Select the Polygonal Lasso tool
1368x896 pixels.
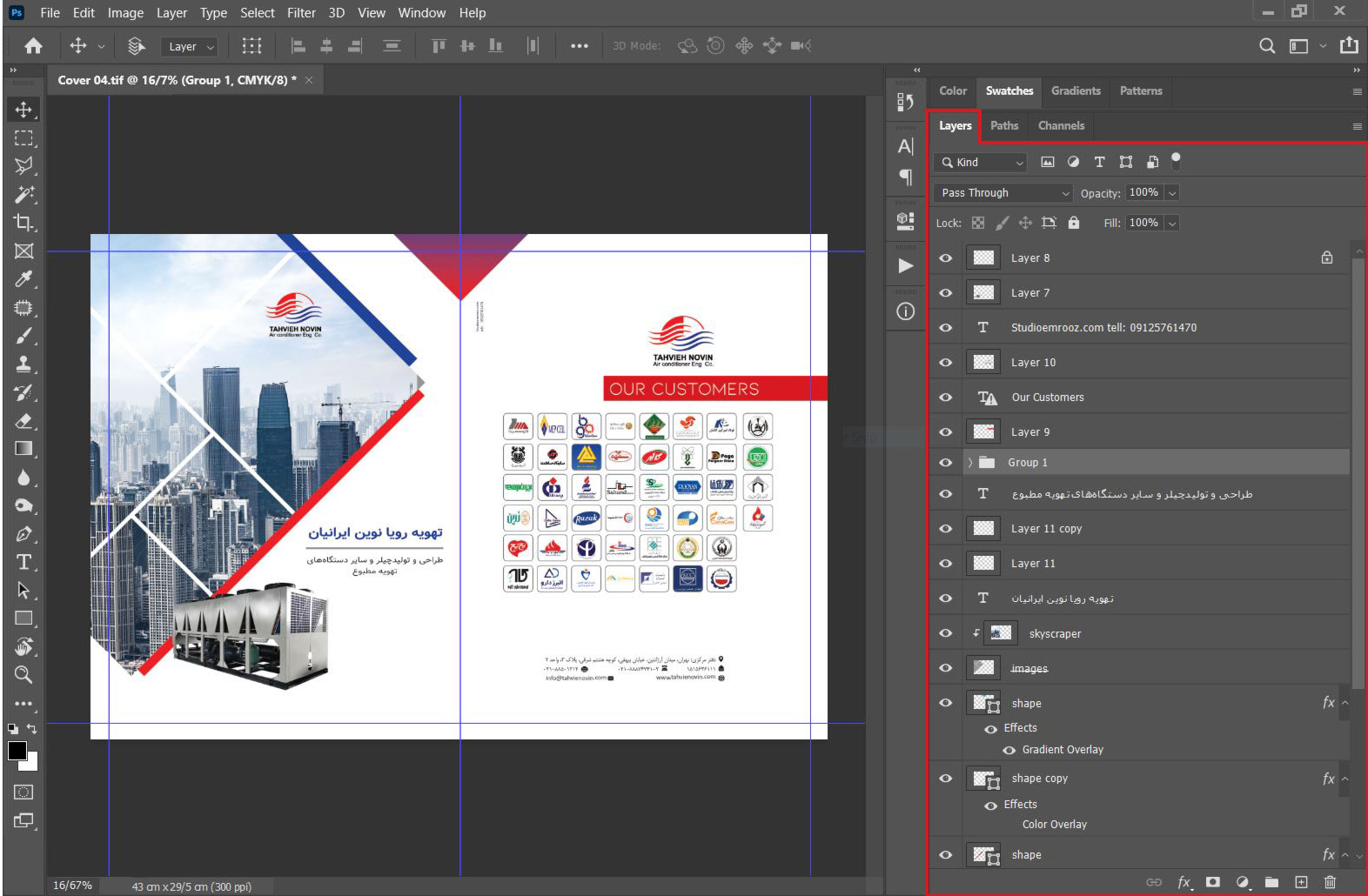[x=23, y=166]
